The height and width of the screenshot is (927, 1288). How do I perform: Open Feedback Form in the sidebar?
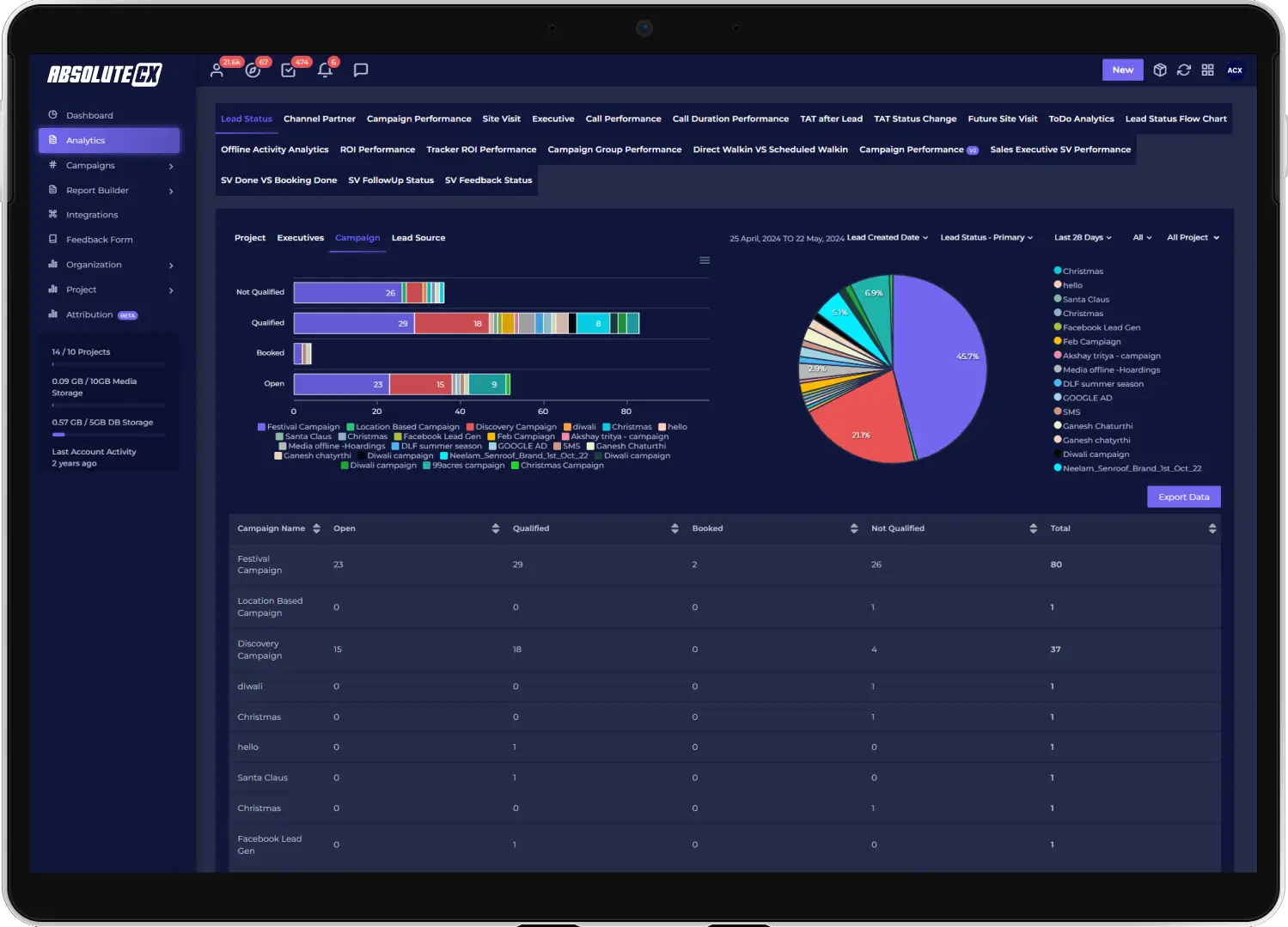99,240
